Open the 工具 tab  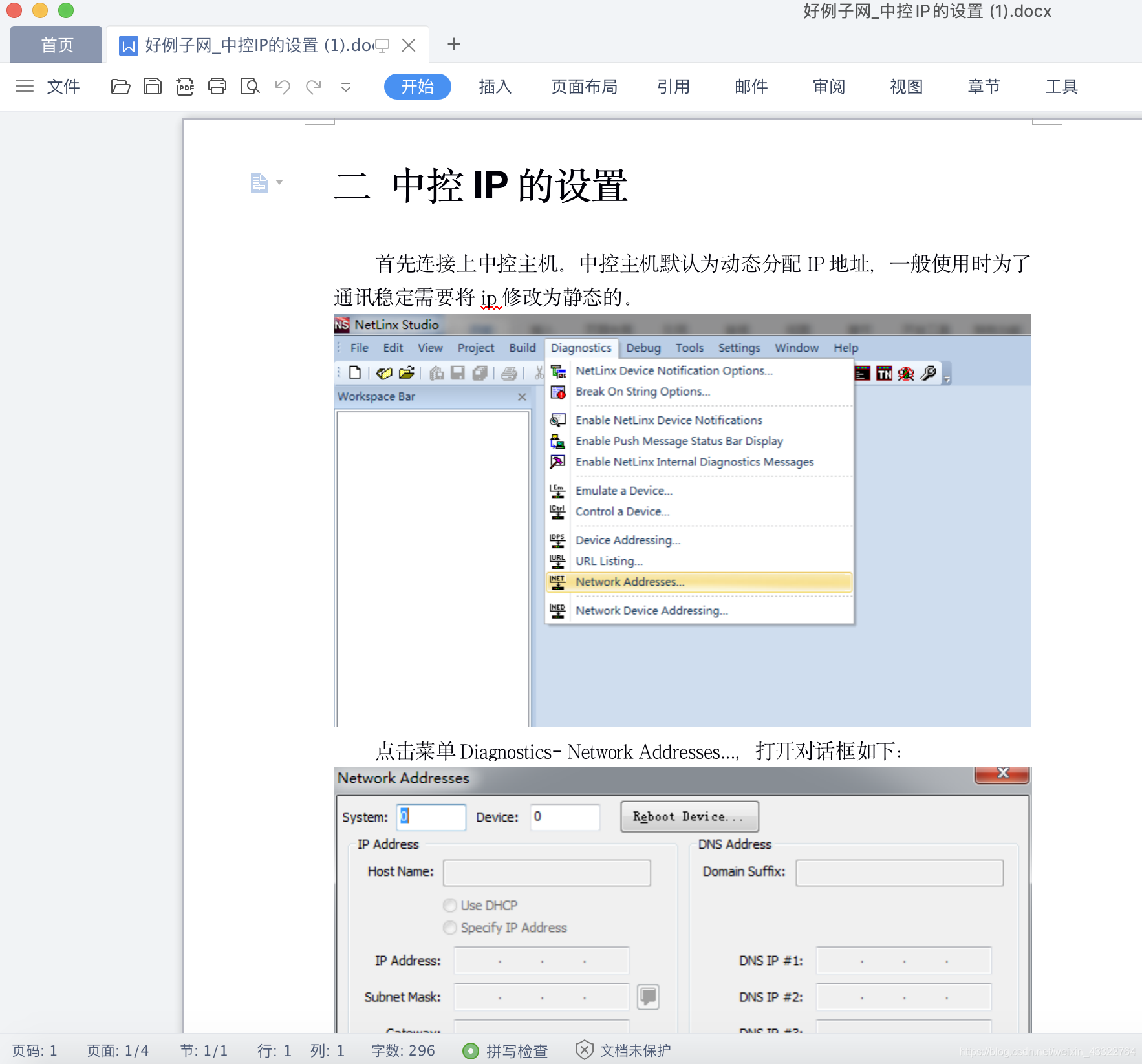point(1062,87)
